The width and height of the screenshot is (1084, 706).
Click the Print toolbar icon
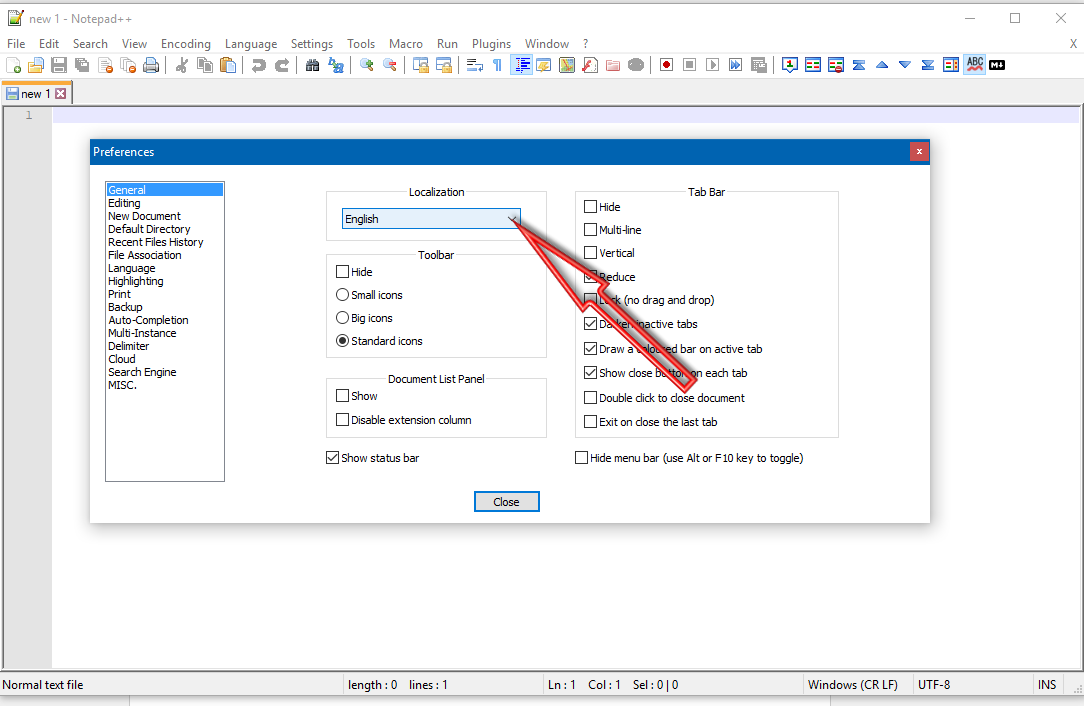coord(151,65)
